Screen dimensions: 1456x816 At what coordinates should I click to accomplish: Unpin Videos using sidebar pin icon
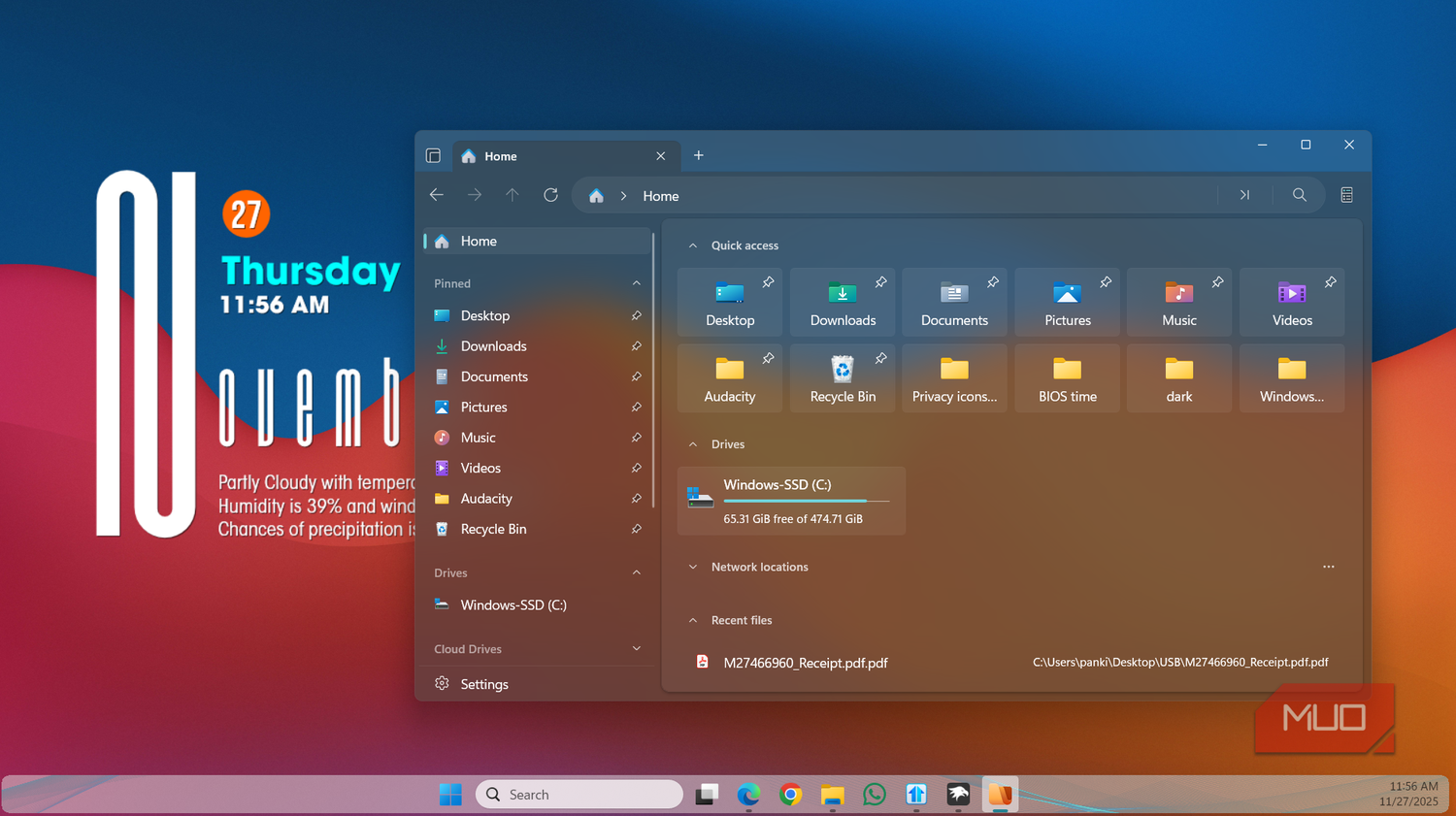(x=637, y=468)
